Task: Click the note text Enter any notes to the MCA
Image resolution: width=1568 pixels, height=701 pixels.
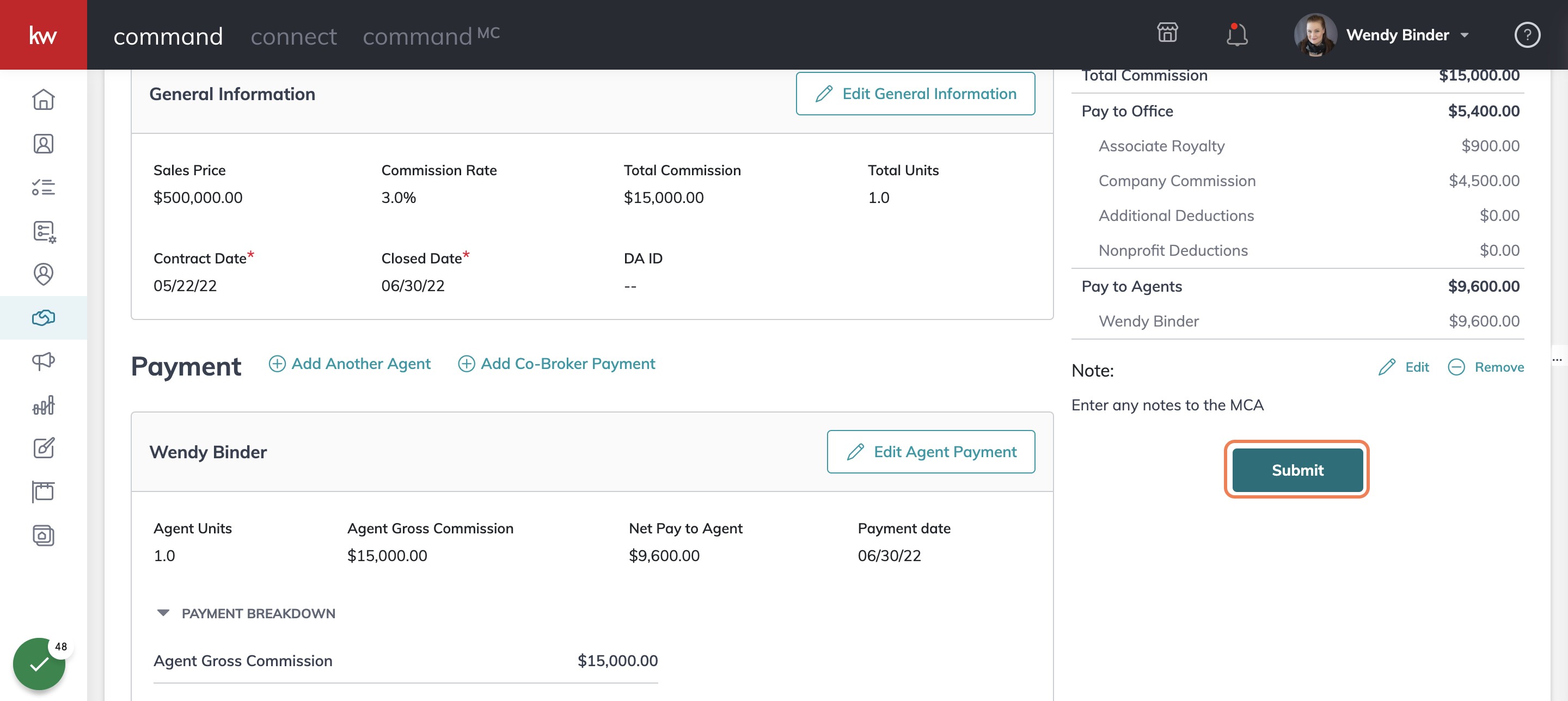Action: click(x=1167, y=405)
